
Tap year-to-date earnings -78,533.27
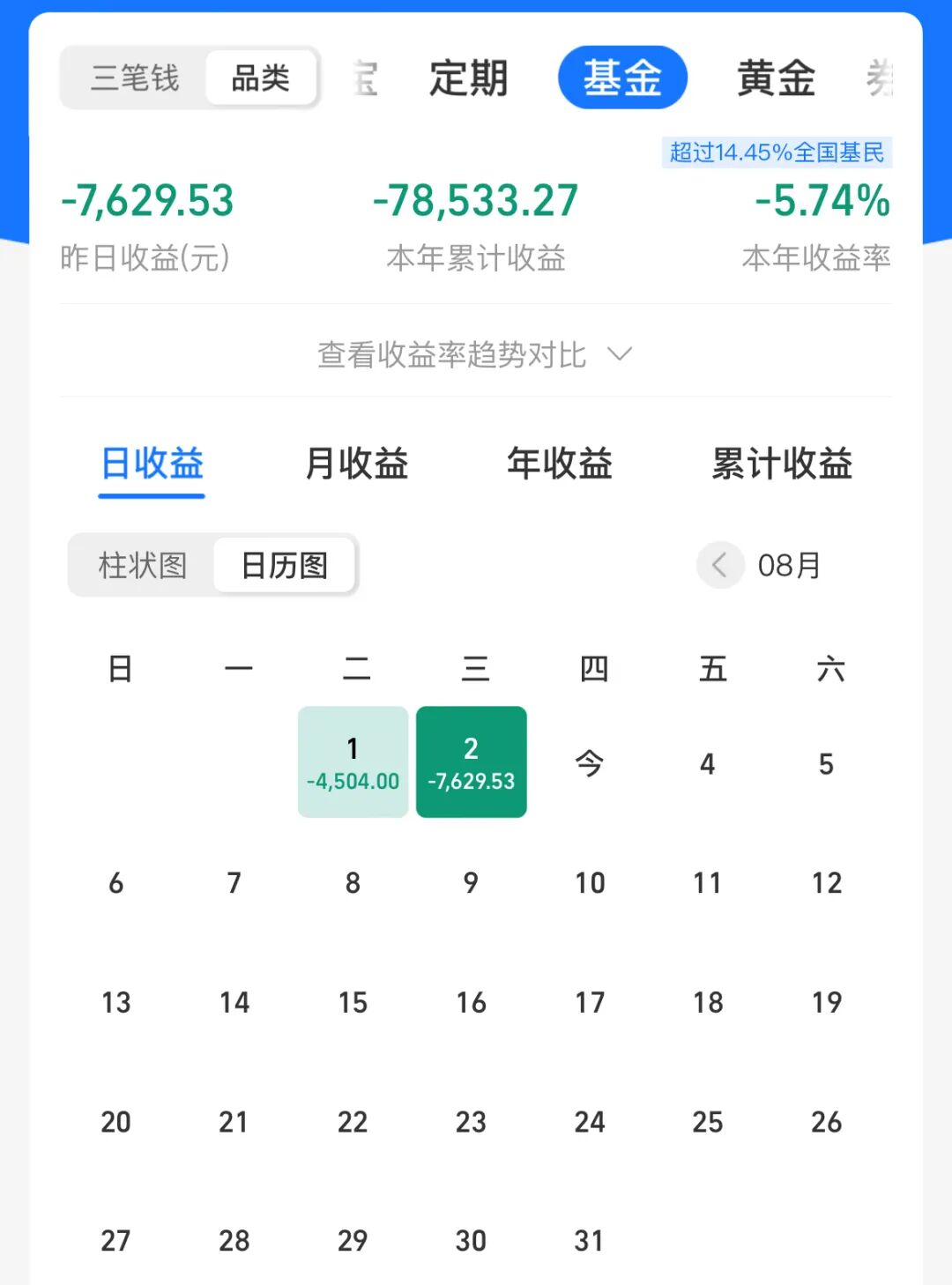(475, 200)
